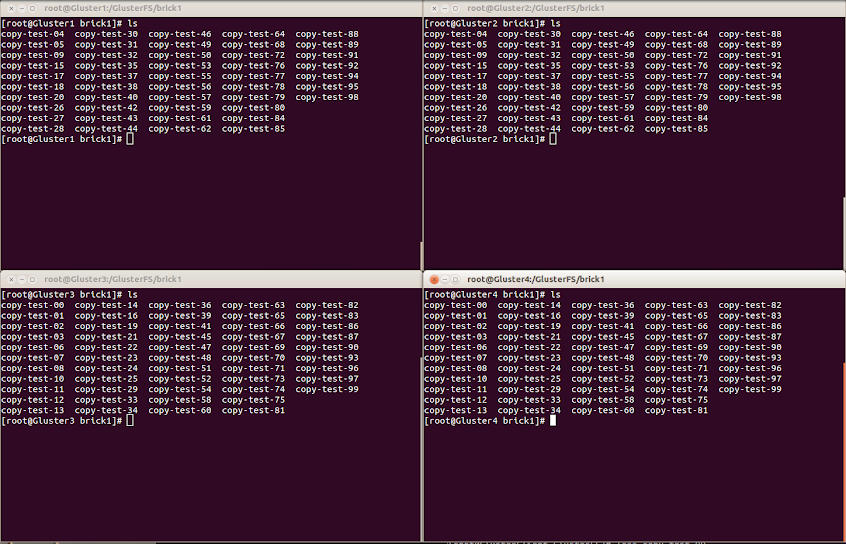Maximize the Gluster4 terminal window

455,280
